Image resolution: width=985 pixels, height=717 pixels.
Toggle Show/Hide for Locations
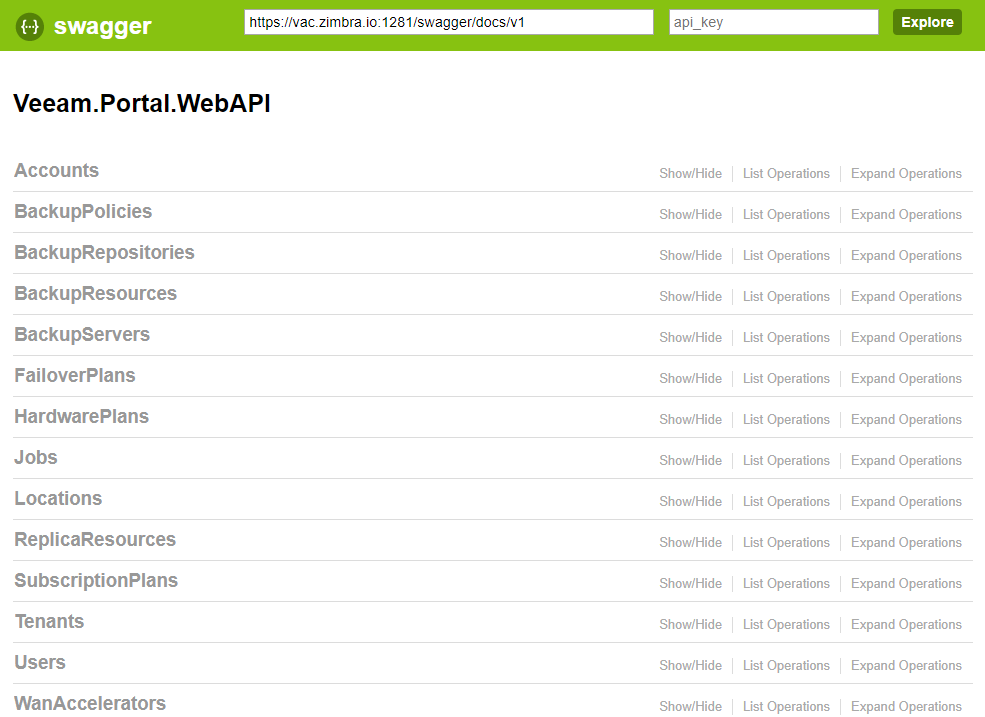point(690,501)
